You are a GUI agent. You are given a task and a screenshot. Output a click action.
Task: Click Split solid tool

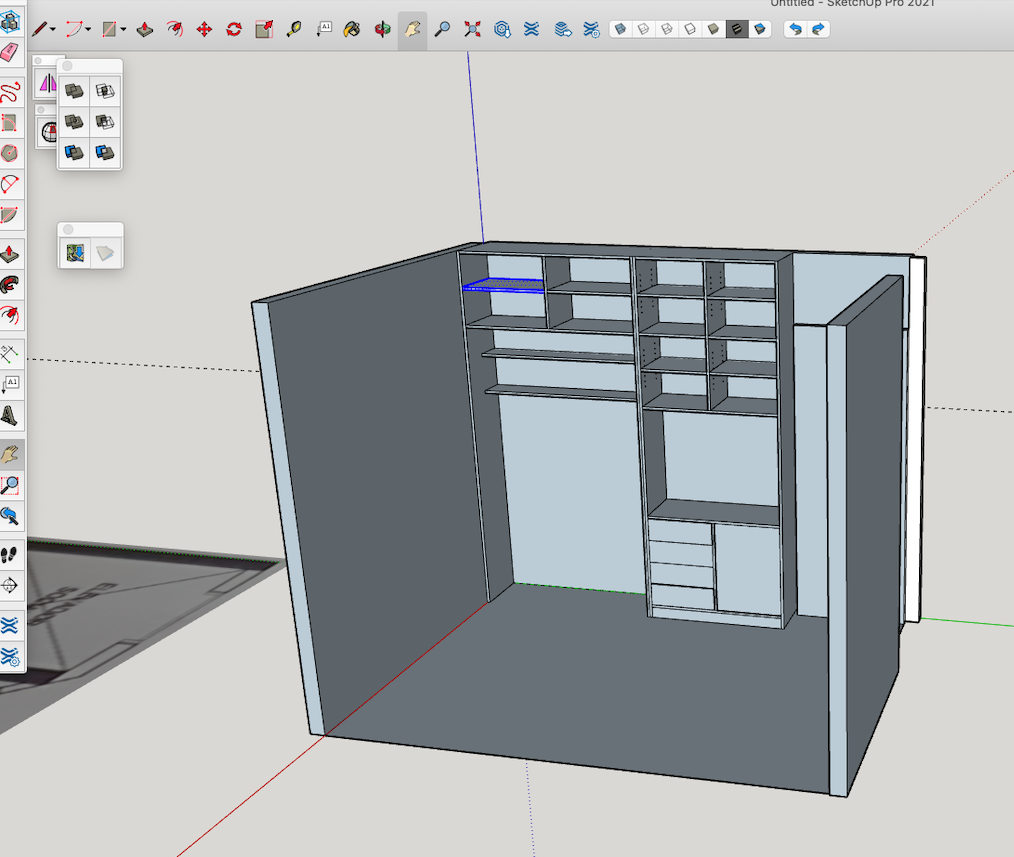pyautogui.click(x=105, y=153)
